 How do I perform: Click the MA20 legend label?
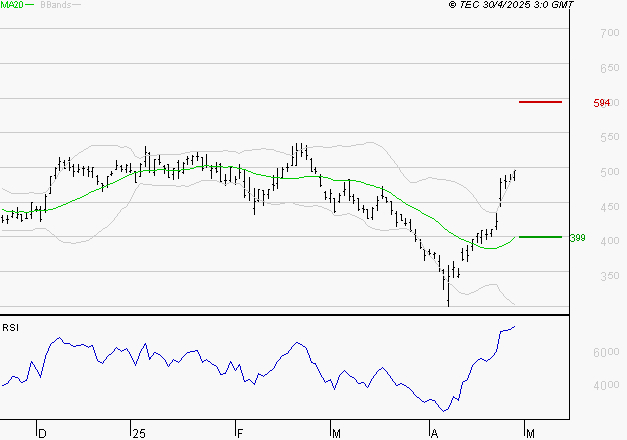[x=12, y=6]
